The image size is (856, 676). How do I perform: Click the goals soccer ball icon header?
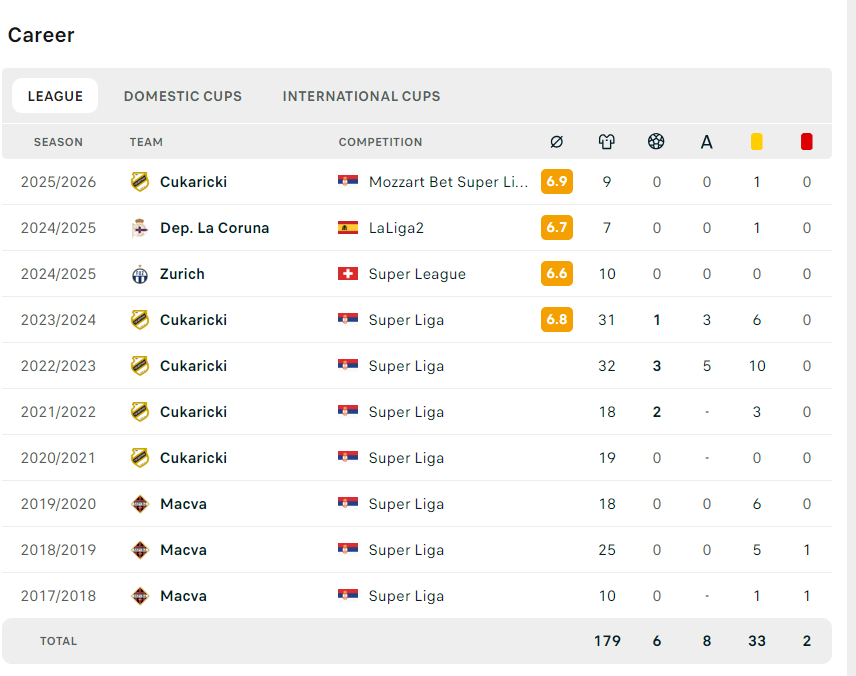tap(656, 142)
